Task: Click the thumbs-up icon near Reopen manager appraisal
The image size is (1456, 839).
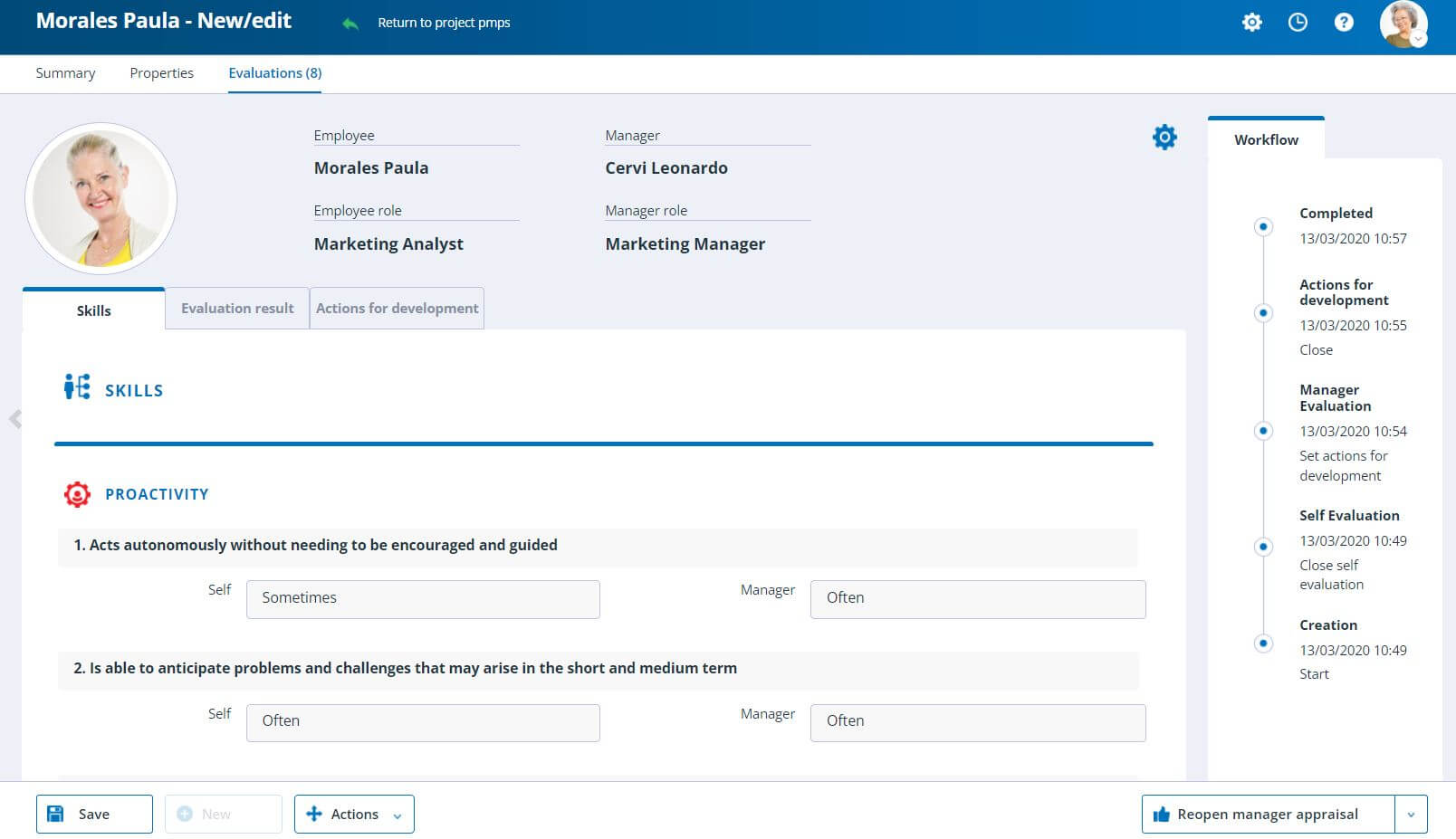Action: 1161,814
